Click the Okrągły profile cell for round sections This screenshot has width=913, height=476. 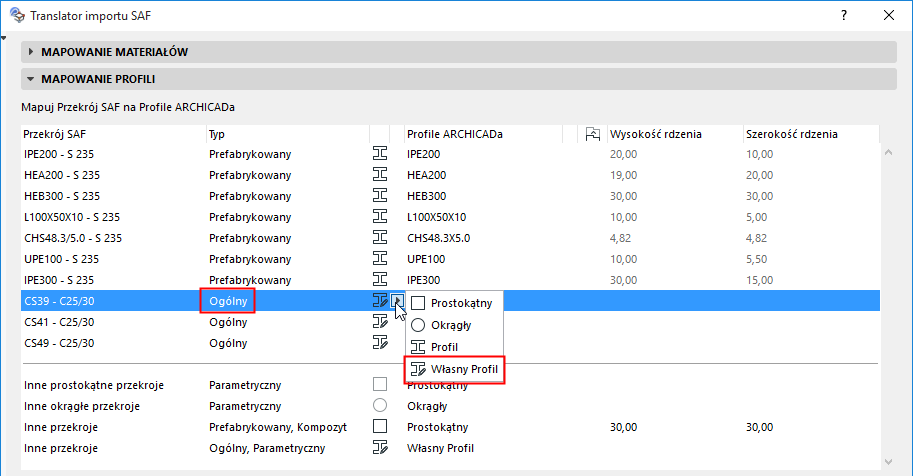(427, 406)
